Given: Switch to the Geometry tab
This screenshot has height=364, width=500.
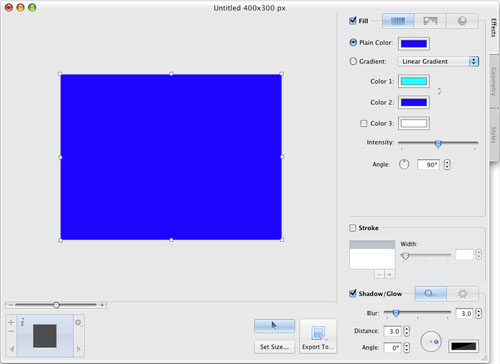Looking at the screenshot, I should 494,81.
